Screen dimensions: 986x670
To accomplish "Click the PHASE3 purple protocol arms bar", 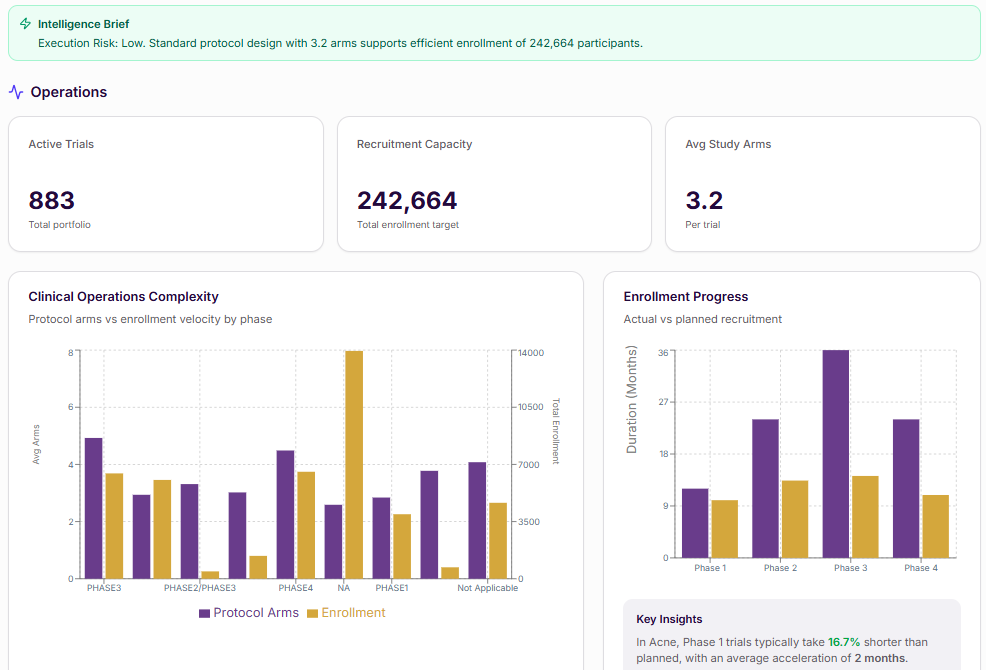I will [x=94, y=508].
